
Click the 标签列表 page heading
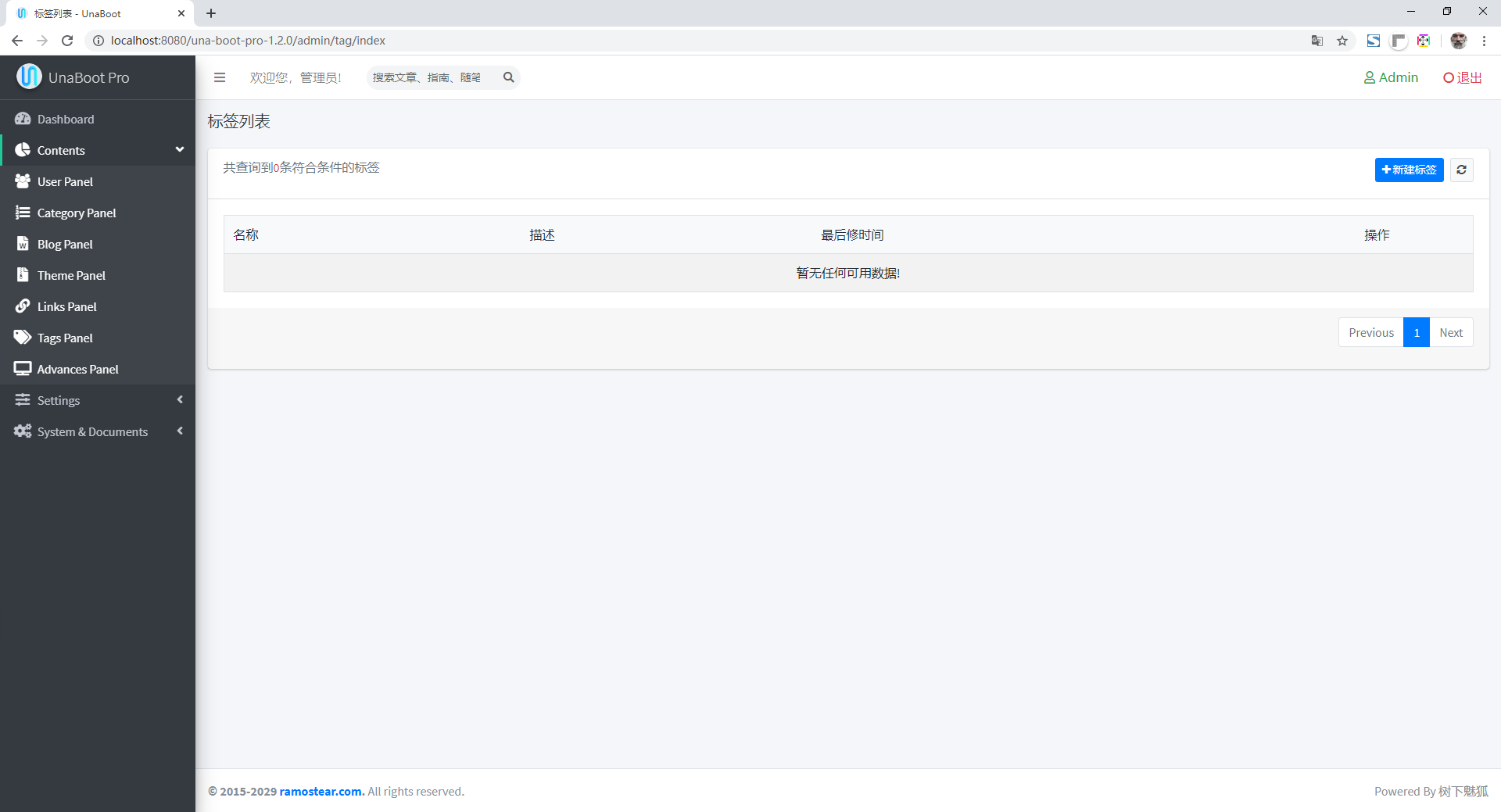coord(238,121)
